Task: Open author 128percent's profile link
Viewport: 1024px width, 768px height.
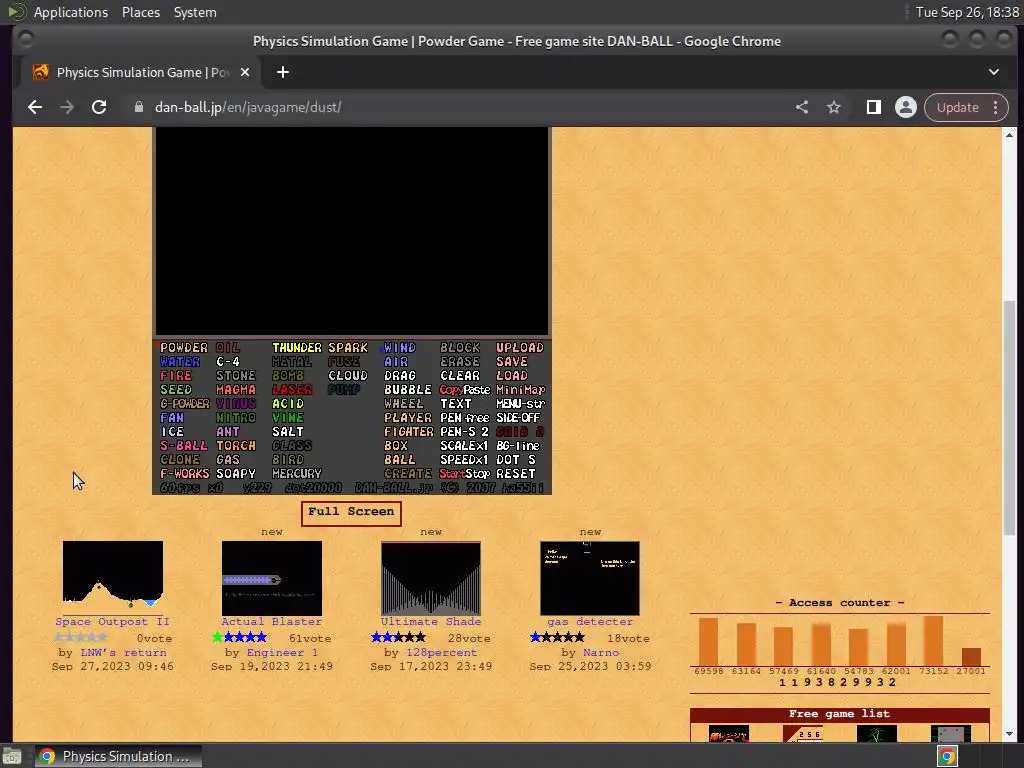Action: click(x=441, y=652)
